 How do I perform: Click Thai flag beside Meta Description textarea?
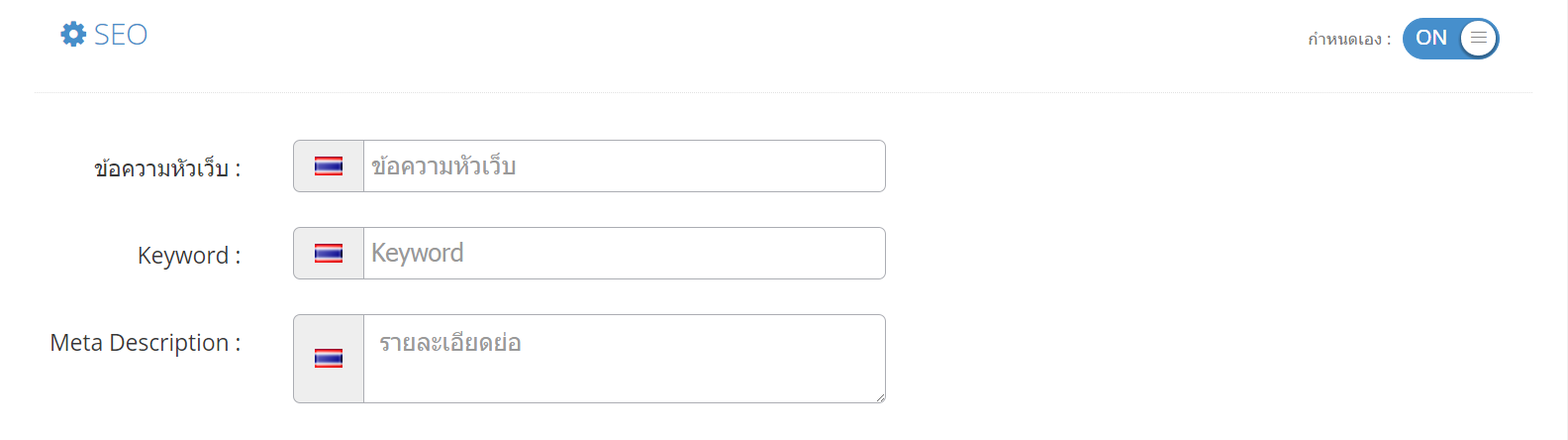coord(329,359)
